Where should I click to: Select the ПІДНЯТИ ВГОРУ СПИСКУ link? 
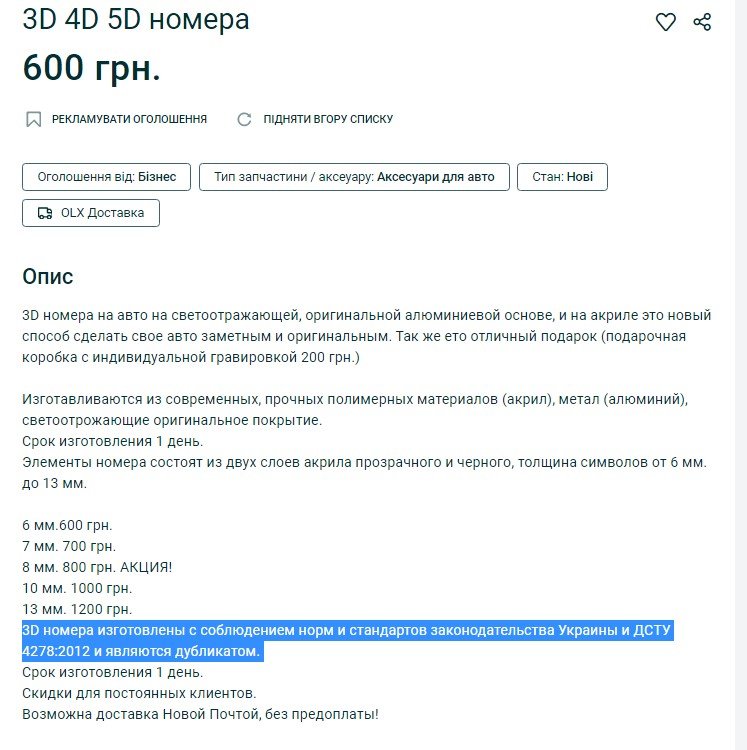click(328, 119)
